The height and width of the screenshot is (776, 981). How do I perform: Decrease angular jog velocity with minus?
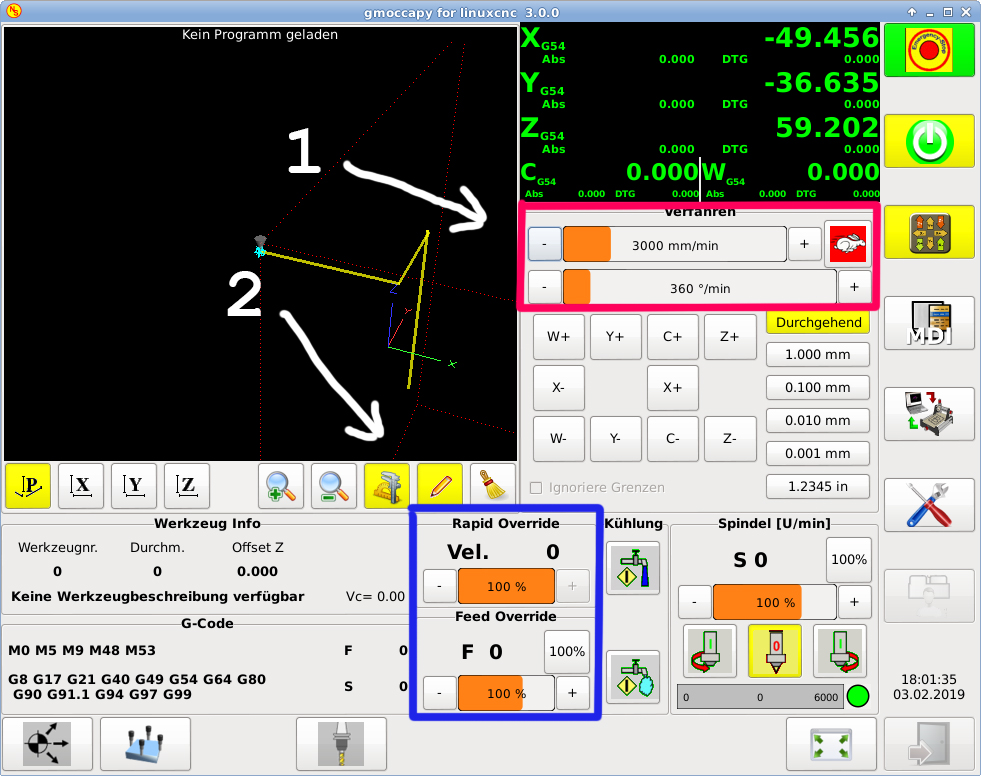tap(544, 287)
